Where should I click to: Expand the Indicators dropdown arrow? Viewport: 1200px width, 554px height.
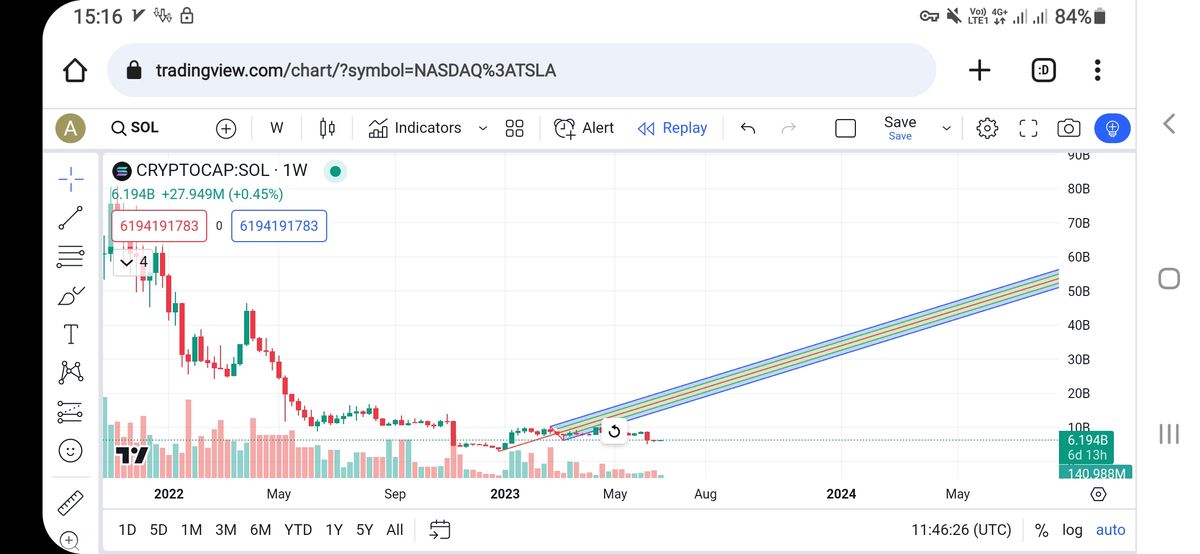(x=483, y=128)
